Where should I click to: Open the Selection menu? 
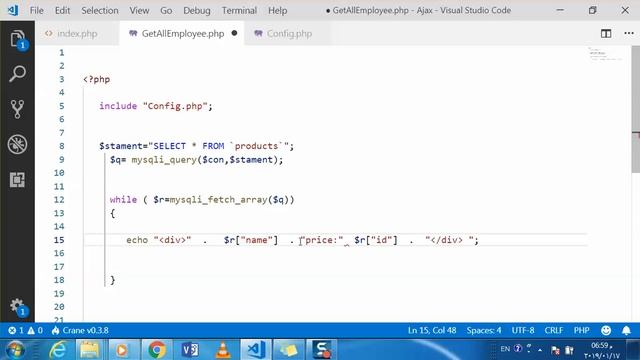click(x=100, y=11)
